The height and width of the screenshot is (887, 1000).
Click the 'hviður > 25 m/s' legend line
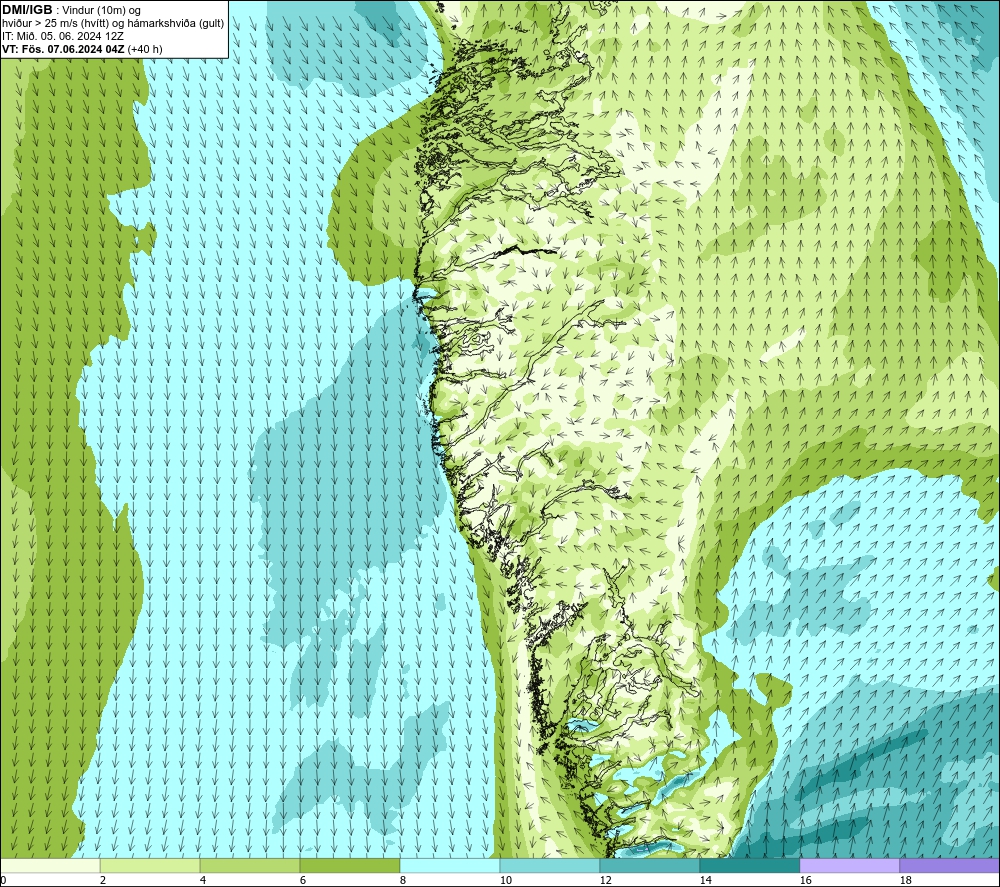(113, 24)
